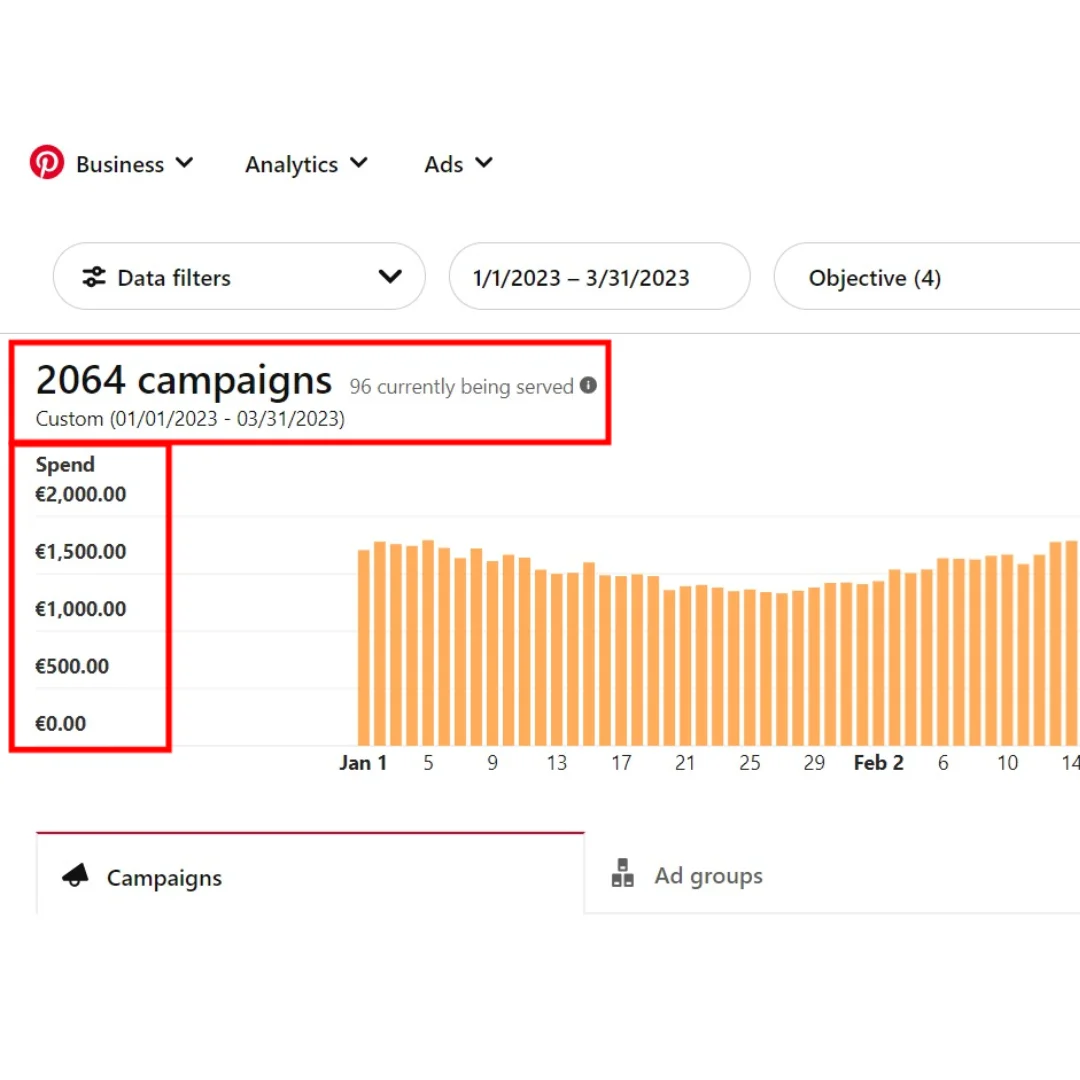Click the Jan 1 date label on axis

[363, 763]
